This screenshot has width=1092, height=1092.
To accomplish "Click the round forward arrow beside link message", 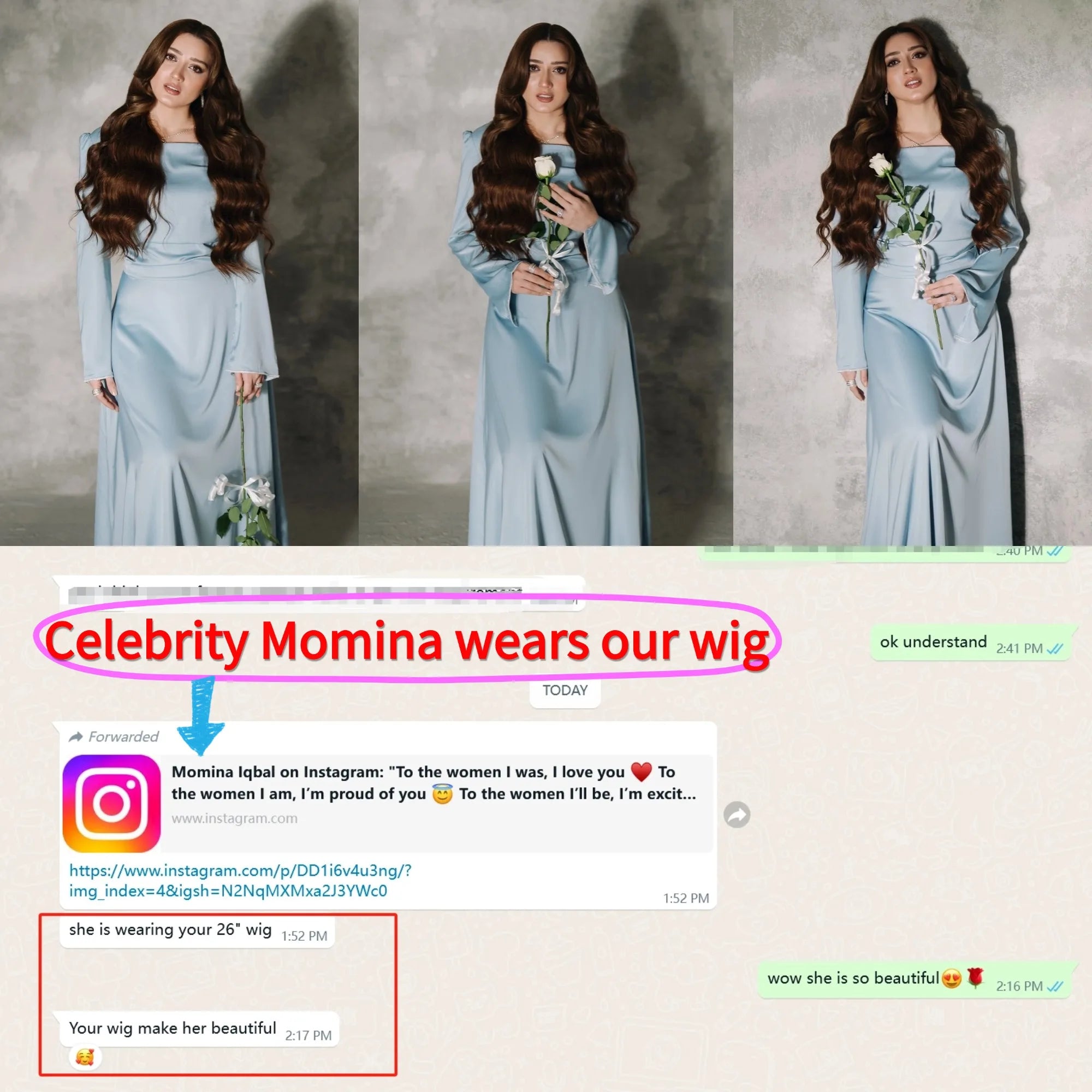I will coord(737,815).
